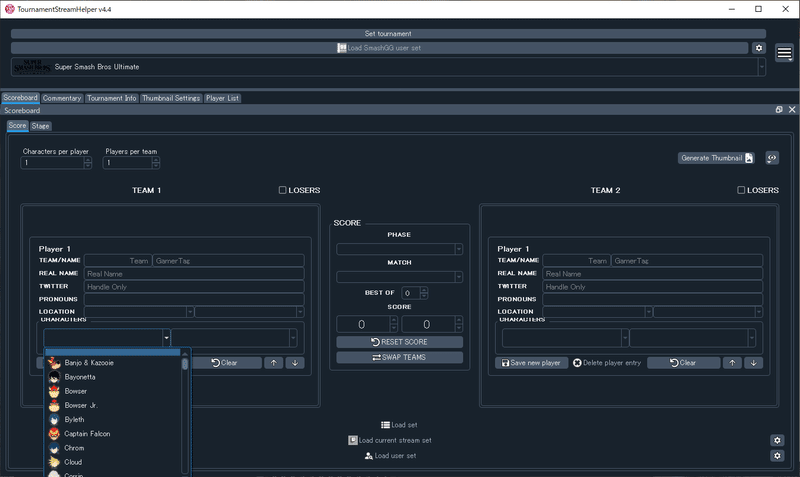800x477 pixels.
Task: Move Team 2 player down arrow
Action: pos(754,363)
